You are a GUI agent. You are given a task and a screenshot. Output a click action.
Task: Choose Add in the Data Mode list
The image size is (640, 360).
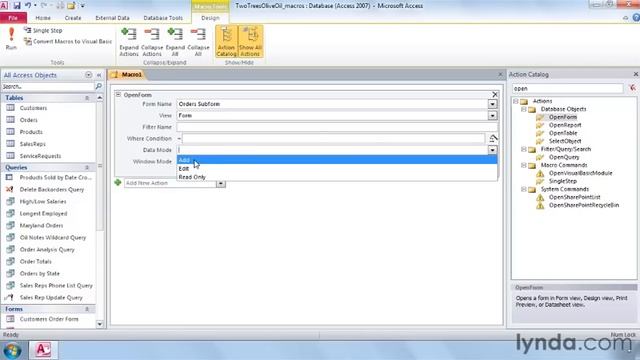click(x=337, y=160)
